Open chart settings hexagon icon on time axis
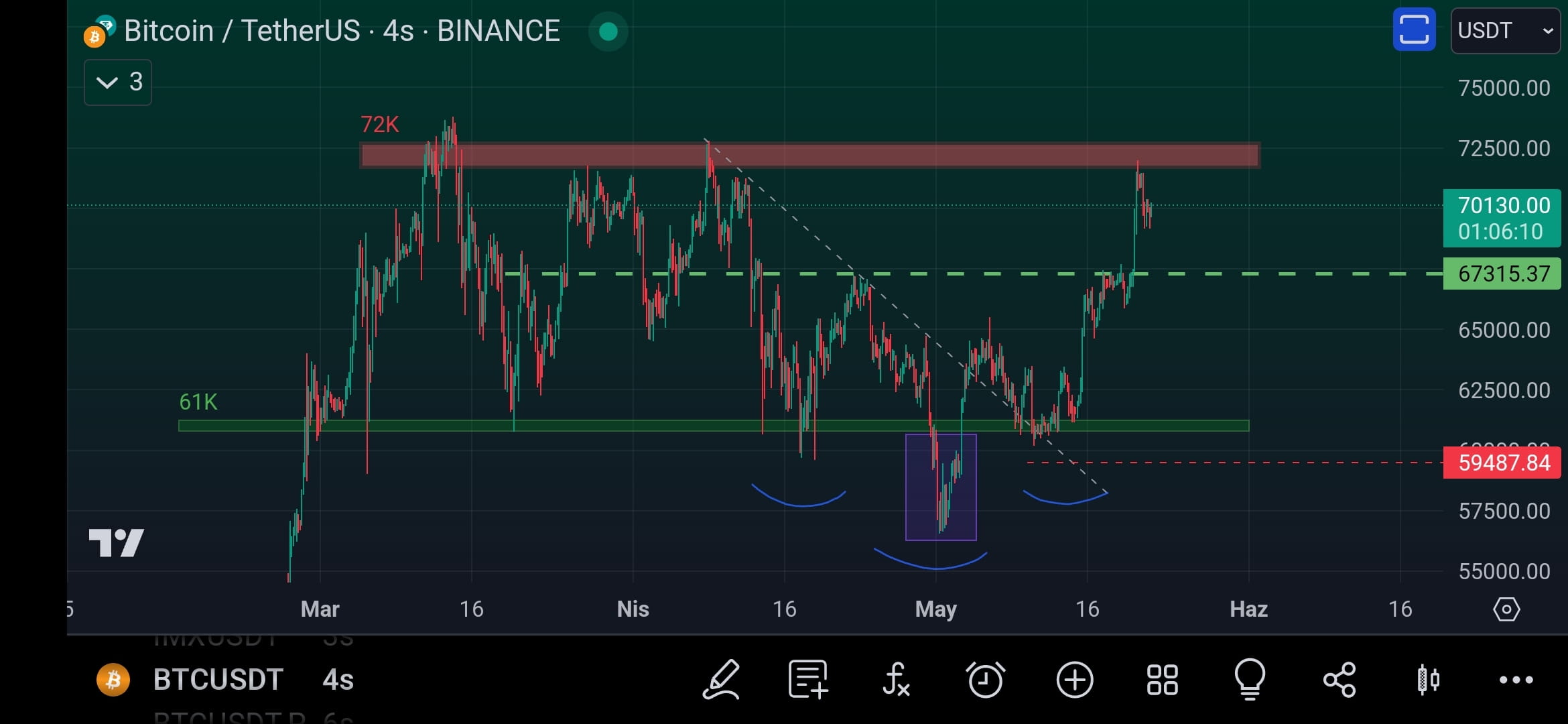The image size is (1568, 724). point(1506,609)
